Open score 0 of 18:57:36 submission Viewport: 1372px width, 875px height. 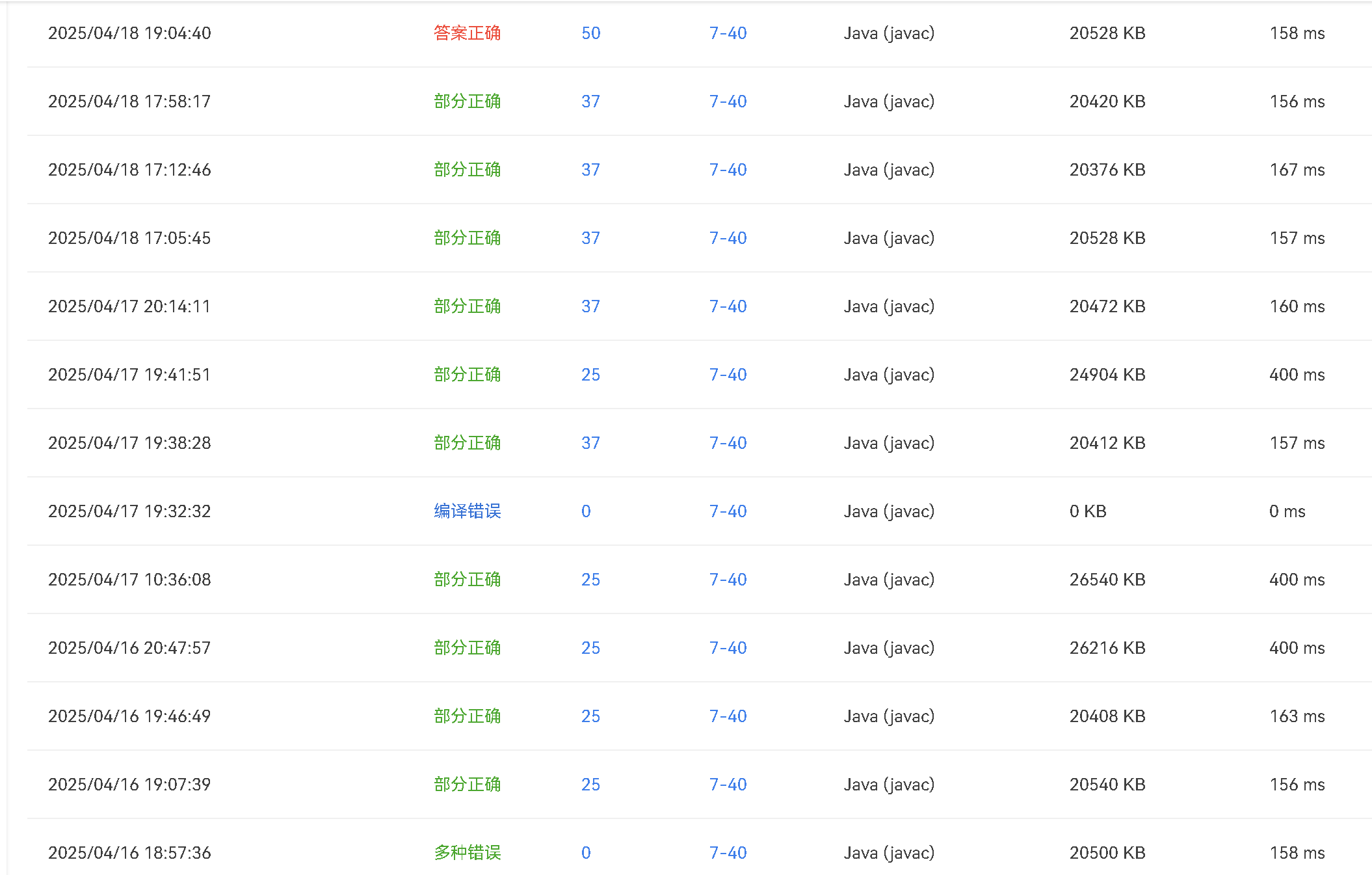point(586,853)
